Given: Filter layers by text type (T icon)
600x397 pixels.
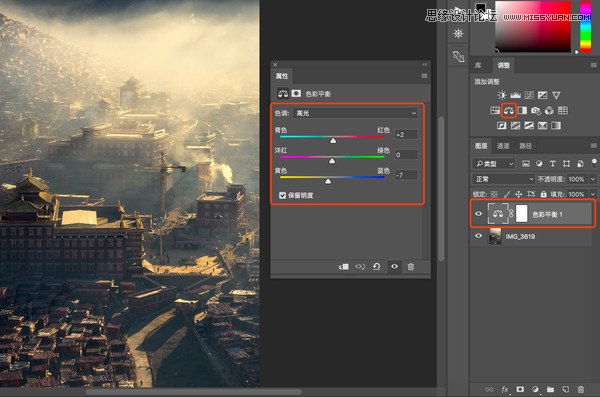Looking at the screenshot, I should point(553,164).
